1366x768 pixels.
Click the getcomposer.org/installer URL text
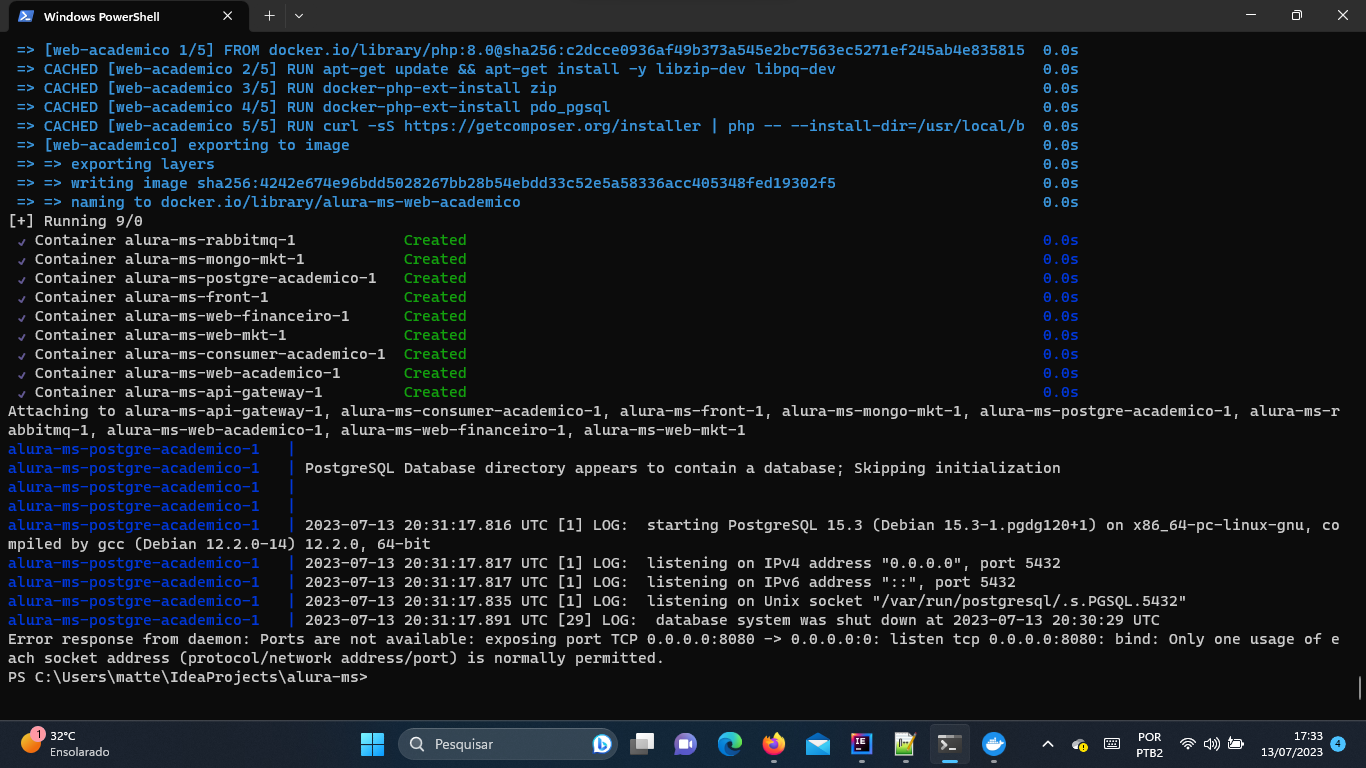pos(552,126)
